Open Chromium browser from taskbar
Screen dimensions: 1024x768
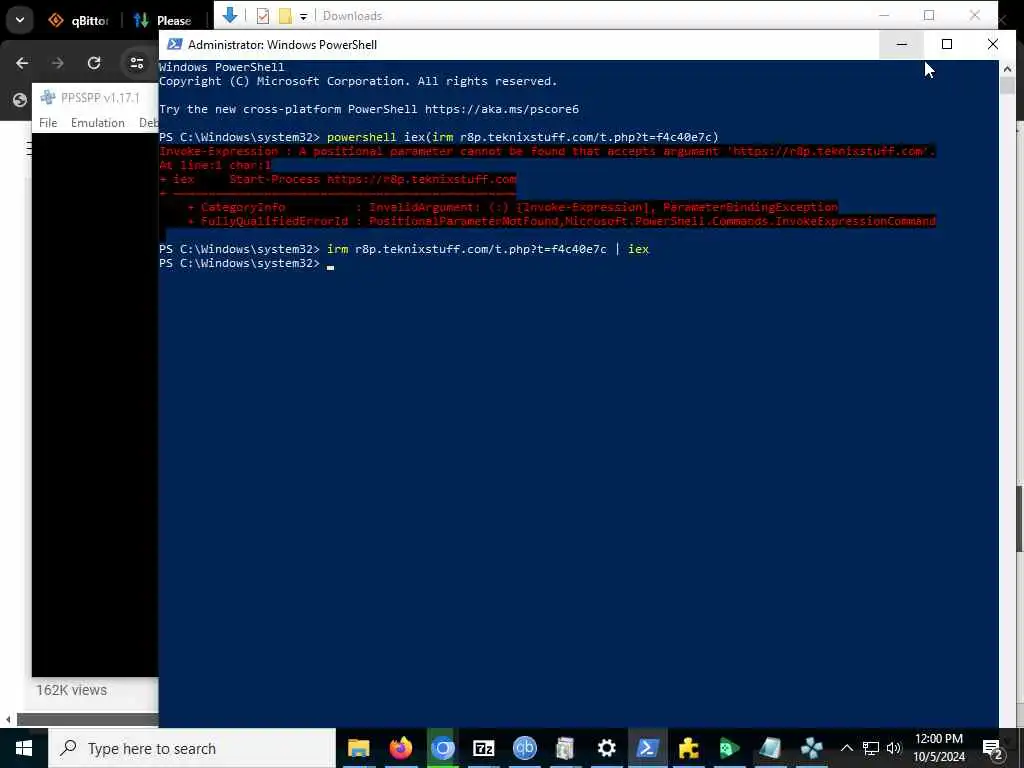(x=442, y=748)
